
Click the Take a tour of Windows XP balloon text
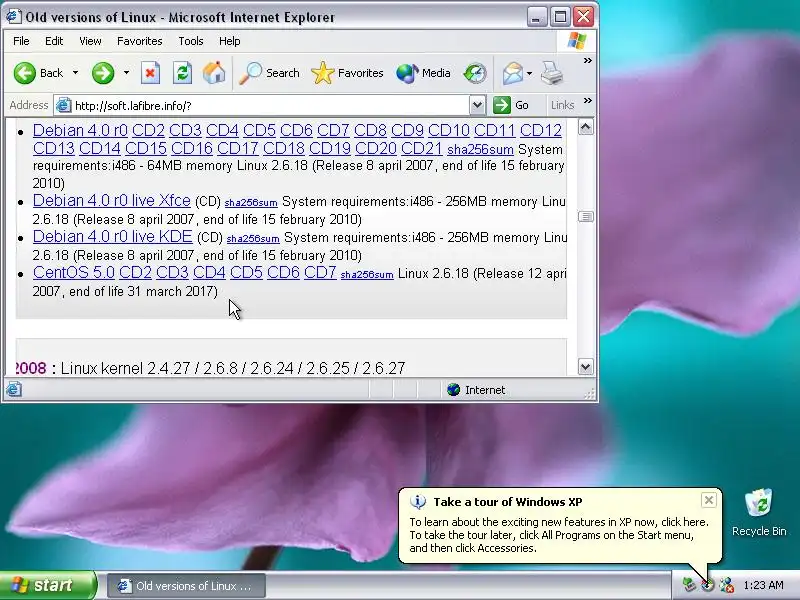508,502
